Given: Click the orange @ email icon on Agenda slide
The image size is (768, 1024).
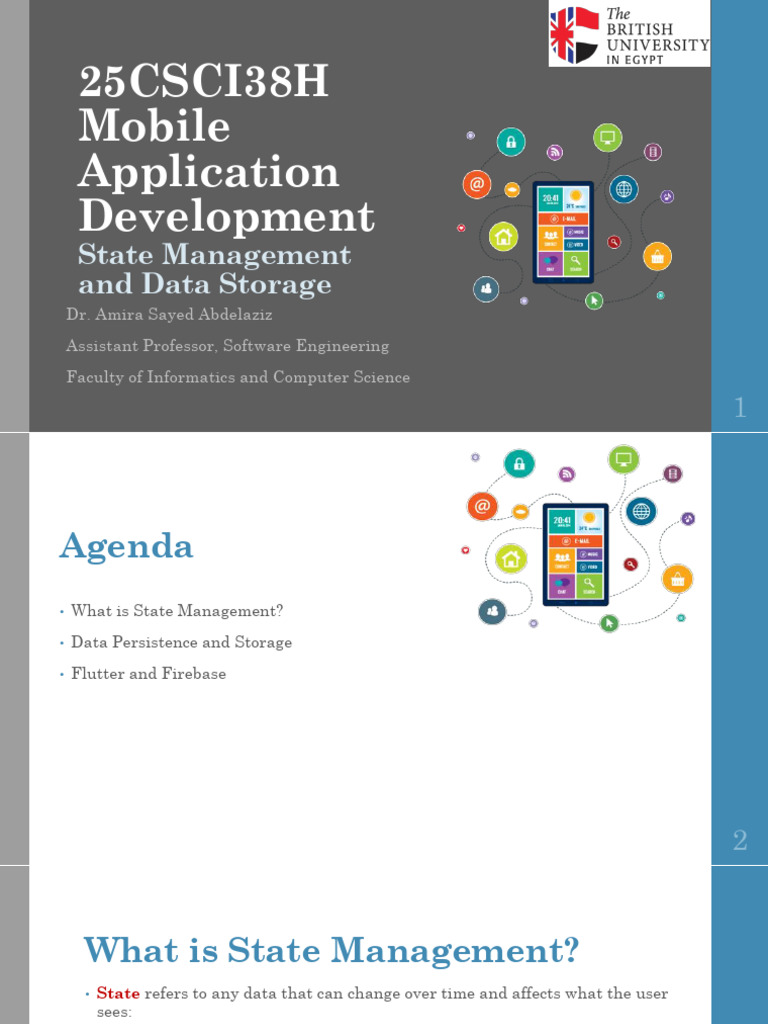Looking at the screenshot, I should pyautogui.click(x=483, y=506).
